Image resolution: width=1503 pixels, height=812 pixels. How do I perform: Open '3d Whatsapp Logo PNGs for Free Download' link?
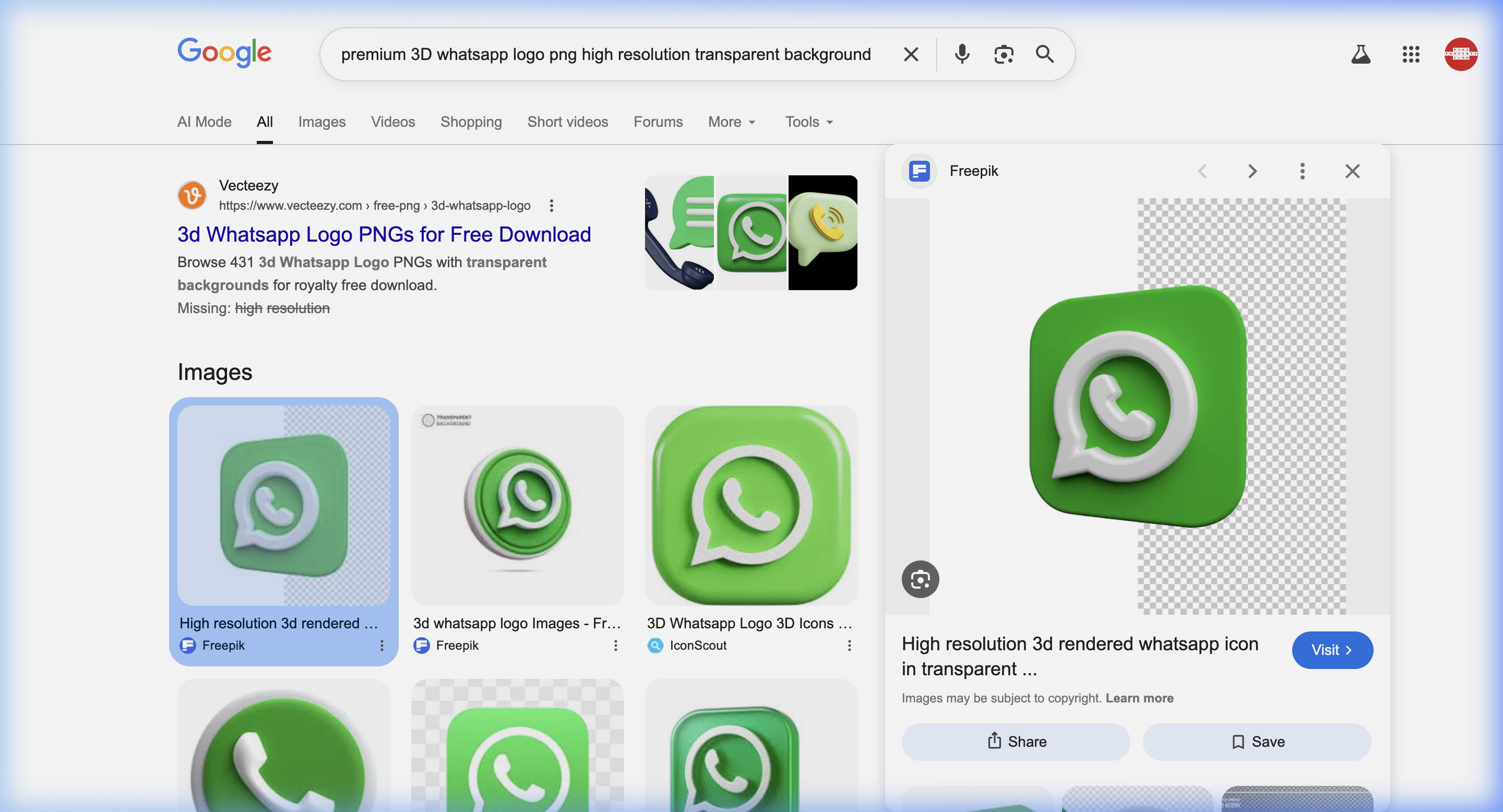[x=384, y=234]
